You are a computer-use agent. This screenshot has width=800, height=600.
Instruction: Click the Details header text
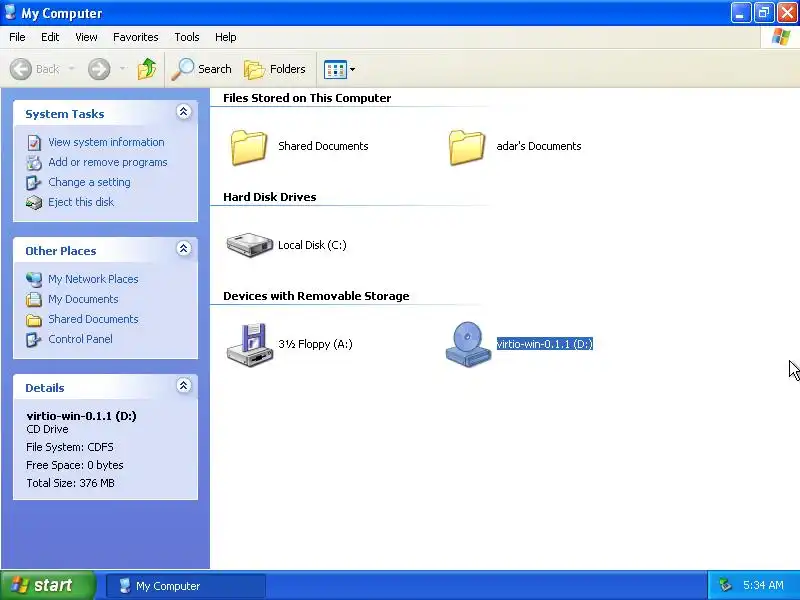point(45,388)
